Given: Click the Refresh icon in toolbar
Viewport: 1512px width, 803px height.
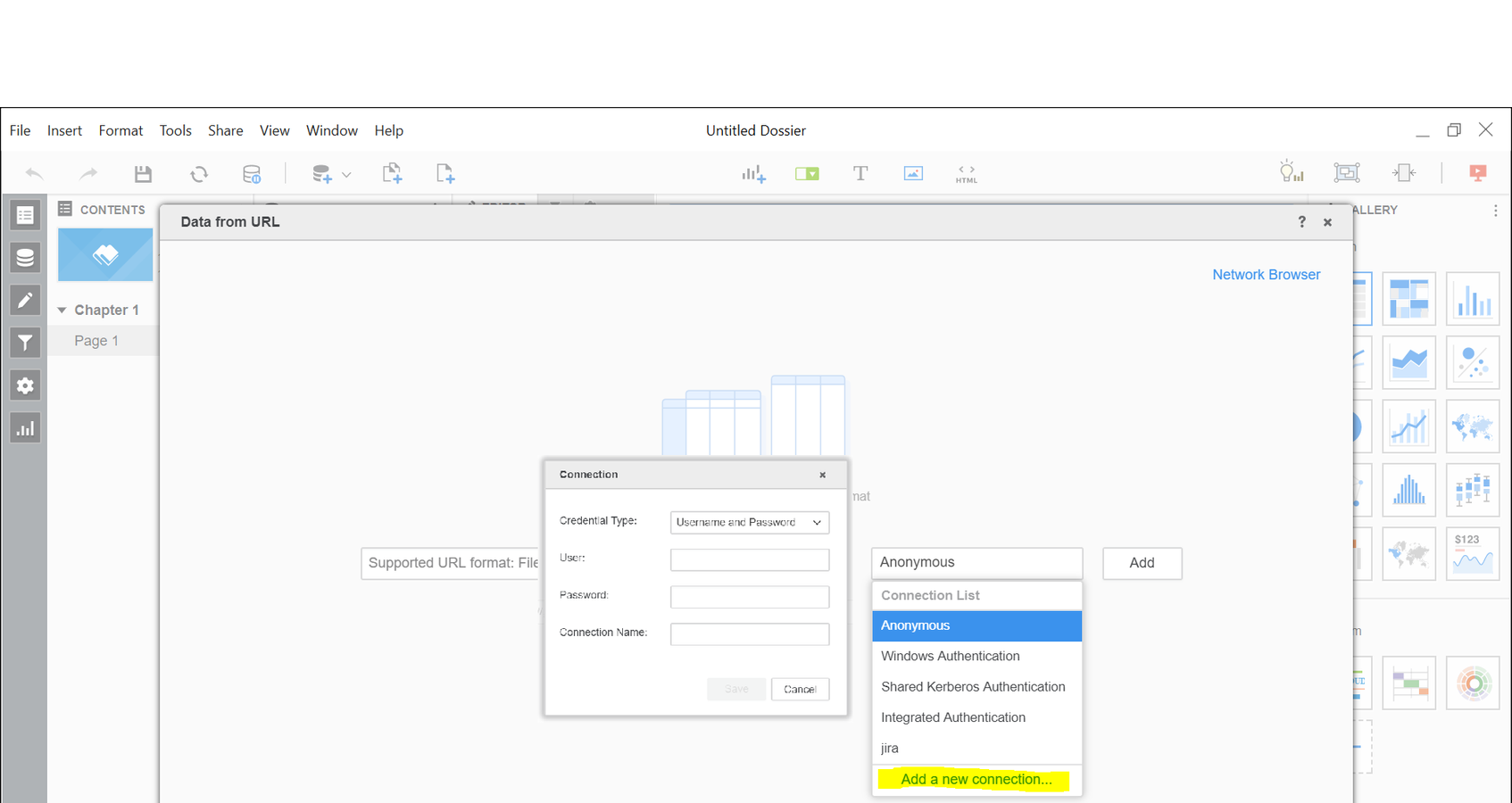Looking at the screenshot, I should (x=199, y=173).
